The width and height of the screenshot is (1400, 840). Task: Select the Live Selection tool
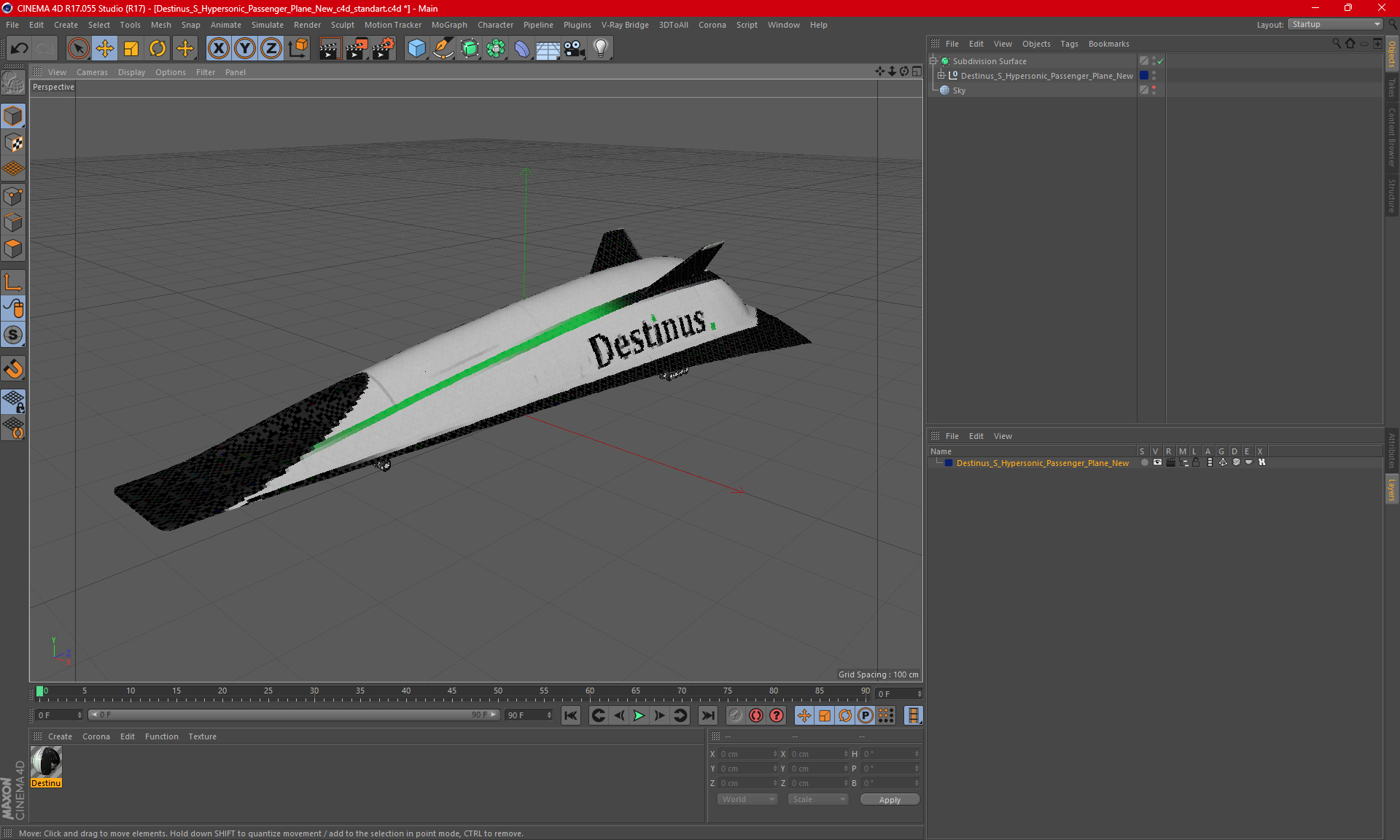[x=78, y=49]
